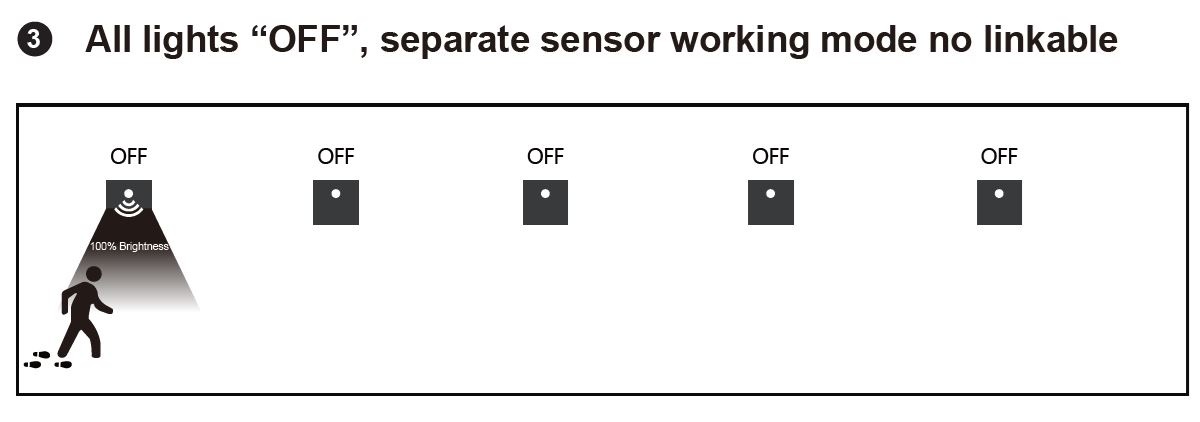The image size is (1200, 422).
Task: Click the circled number 3 badge
Action: tap(33, 41)
